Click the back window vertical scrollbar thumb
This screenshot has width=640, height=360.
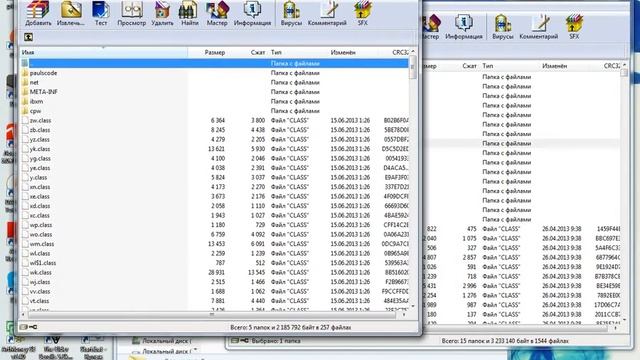(624, 72)
